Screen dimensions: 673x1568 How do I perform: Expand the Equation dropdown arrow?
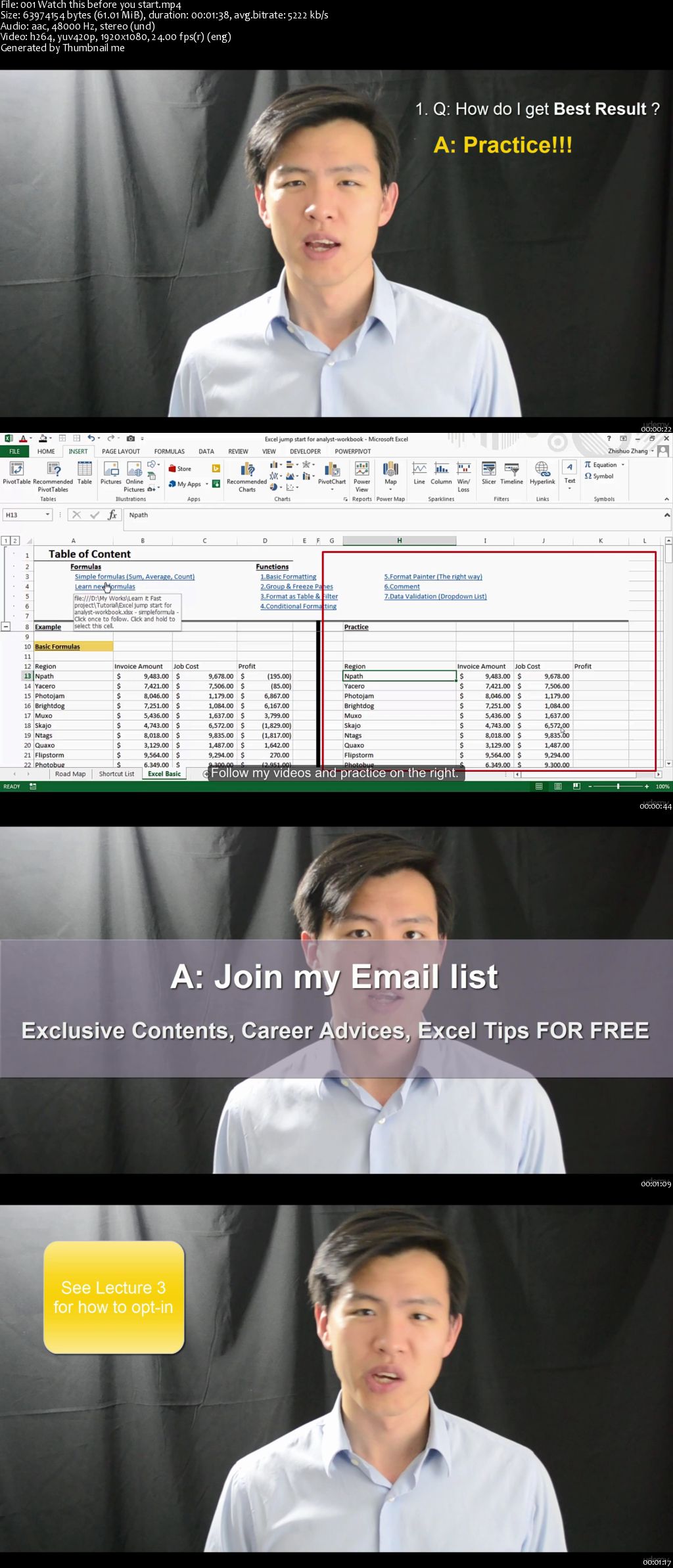(x=623, y=464)
